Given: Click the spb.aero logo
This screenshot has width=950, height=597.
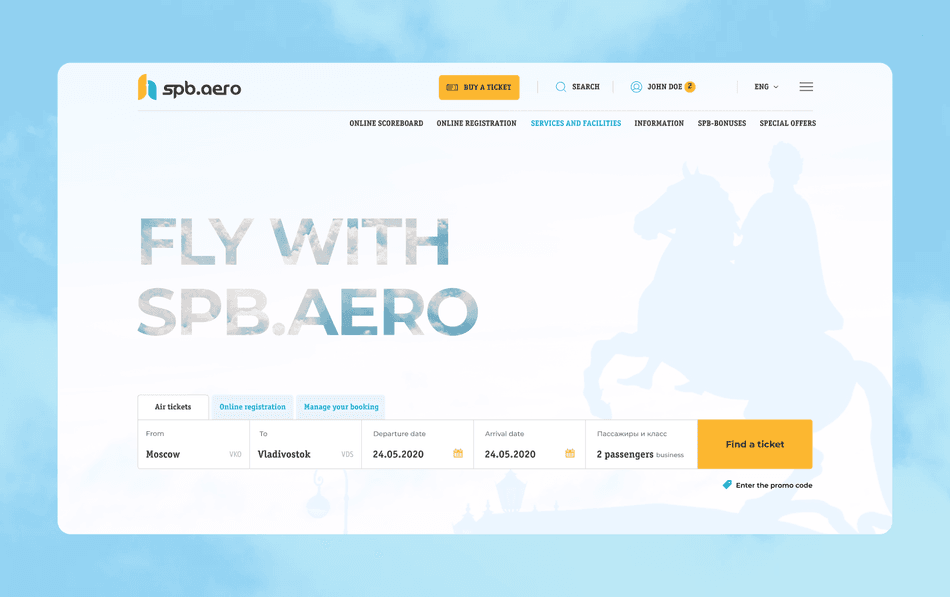Looking at the screenshot, I should (x=190, y=87).
